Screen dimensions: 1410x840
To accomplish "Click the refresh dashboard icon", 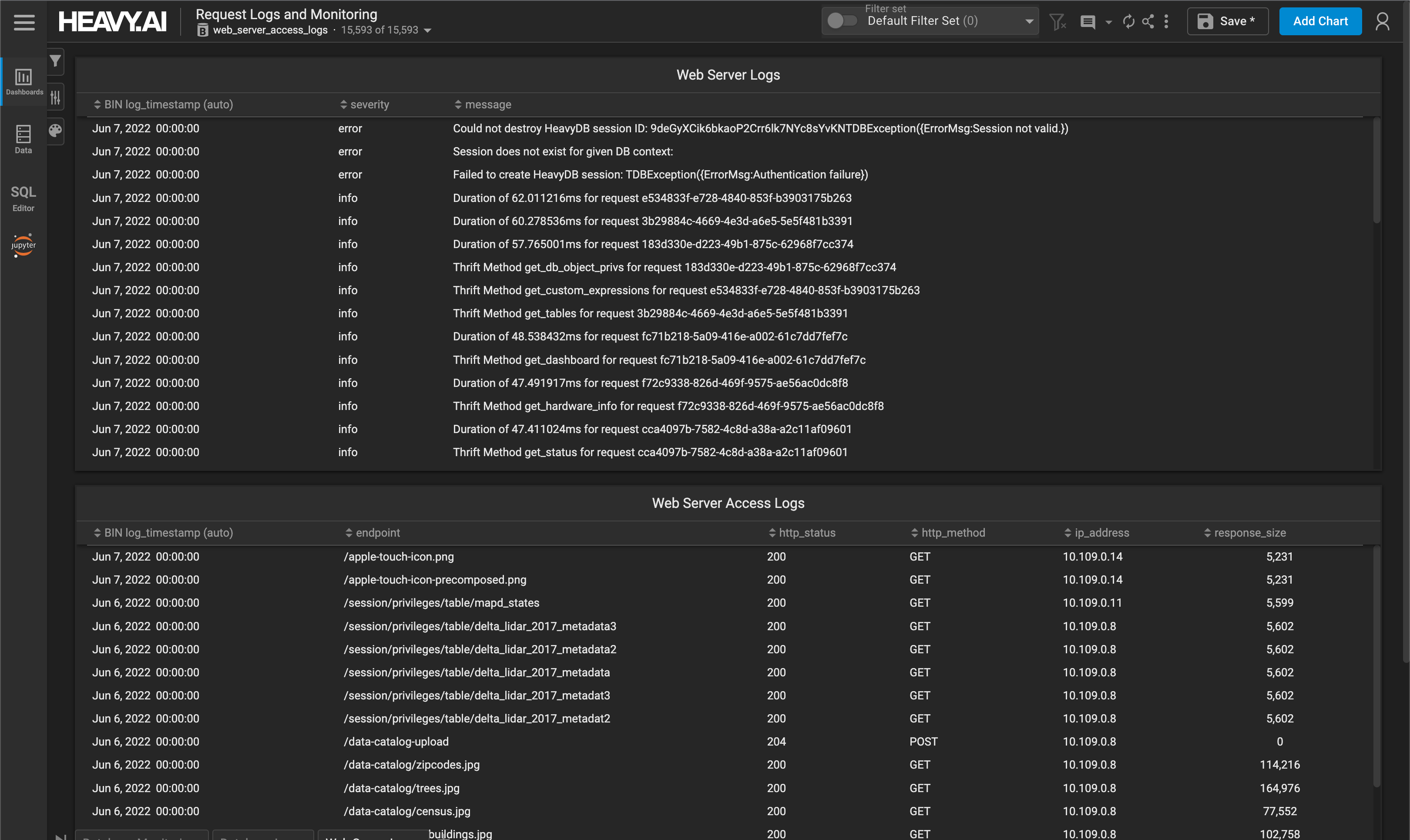I will [1128, 21].
